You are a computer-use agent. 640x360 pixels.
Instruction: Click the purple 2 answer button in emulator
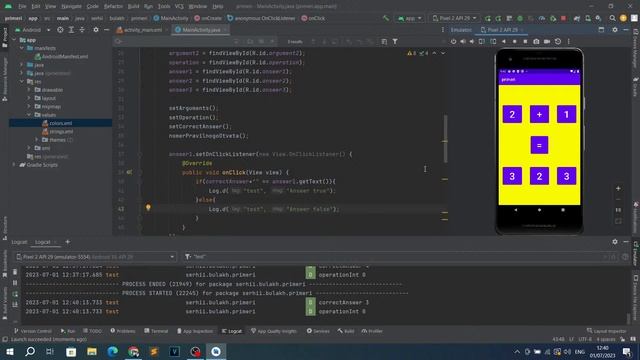pyautogui.click(x=539, y=176)
